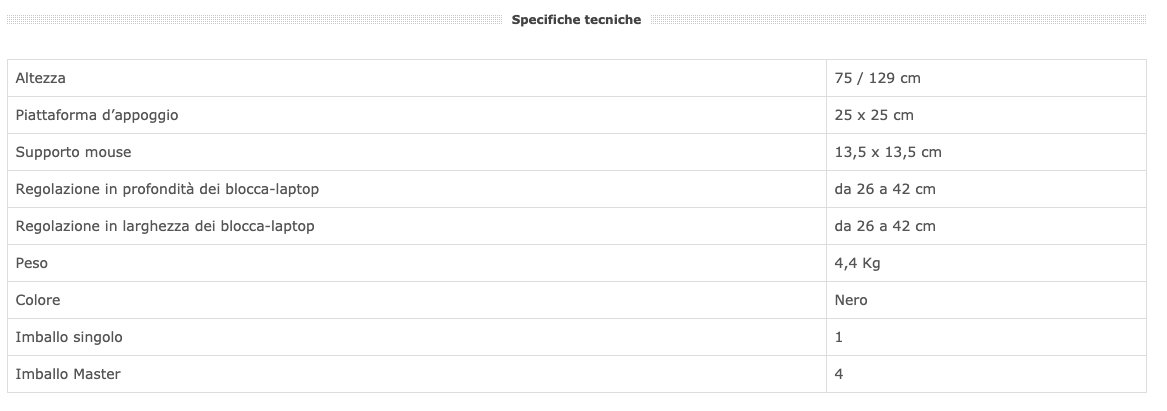Click the 'da 26 a 42 cm' width value
The image size is (1167, 411).
[885, 226]
